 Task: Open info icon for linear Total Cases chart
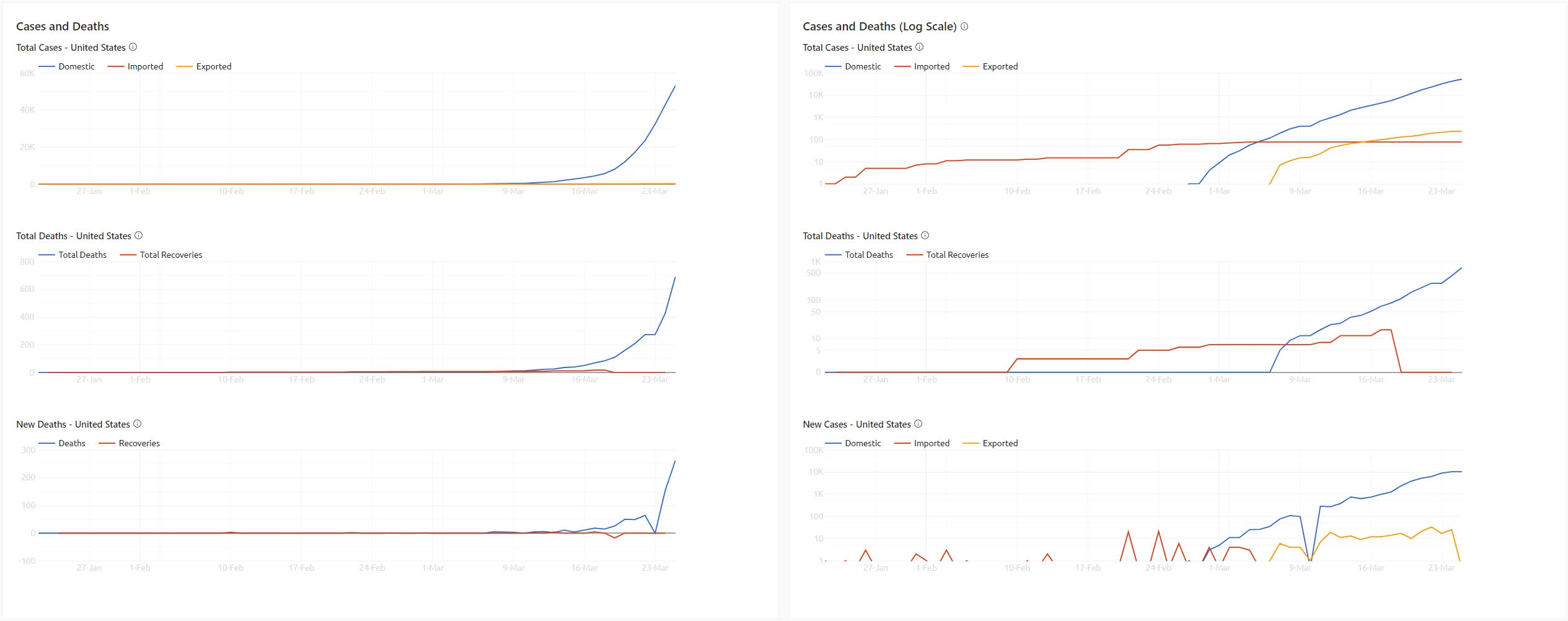(x=133, y=47)
